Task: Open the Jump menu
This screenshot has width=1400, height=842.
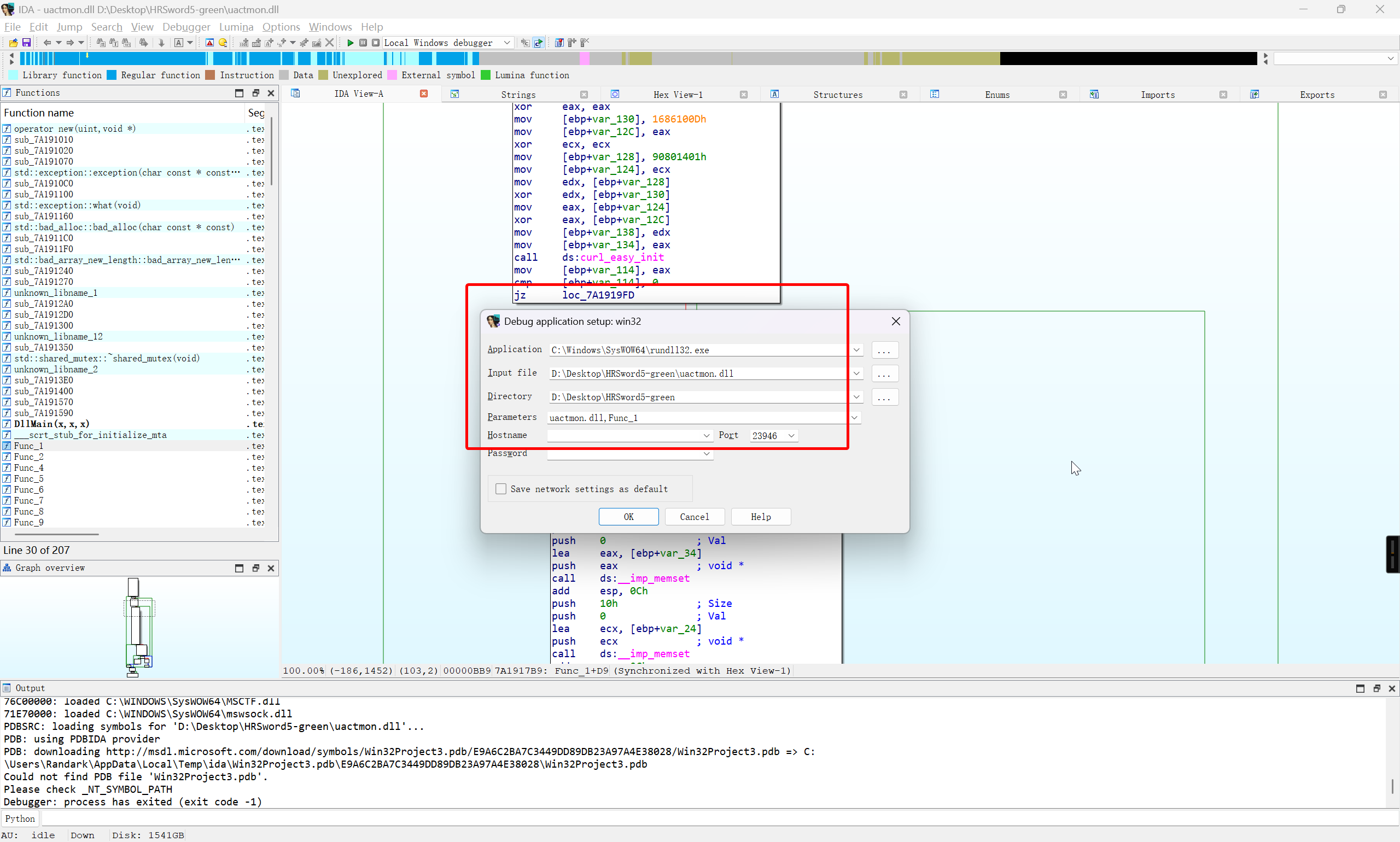Action: pos(69,27)
